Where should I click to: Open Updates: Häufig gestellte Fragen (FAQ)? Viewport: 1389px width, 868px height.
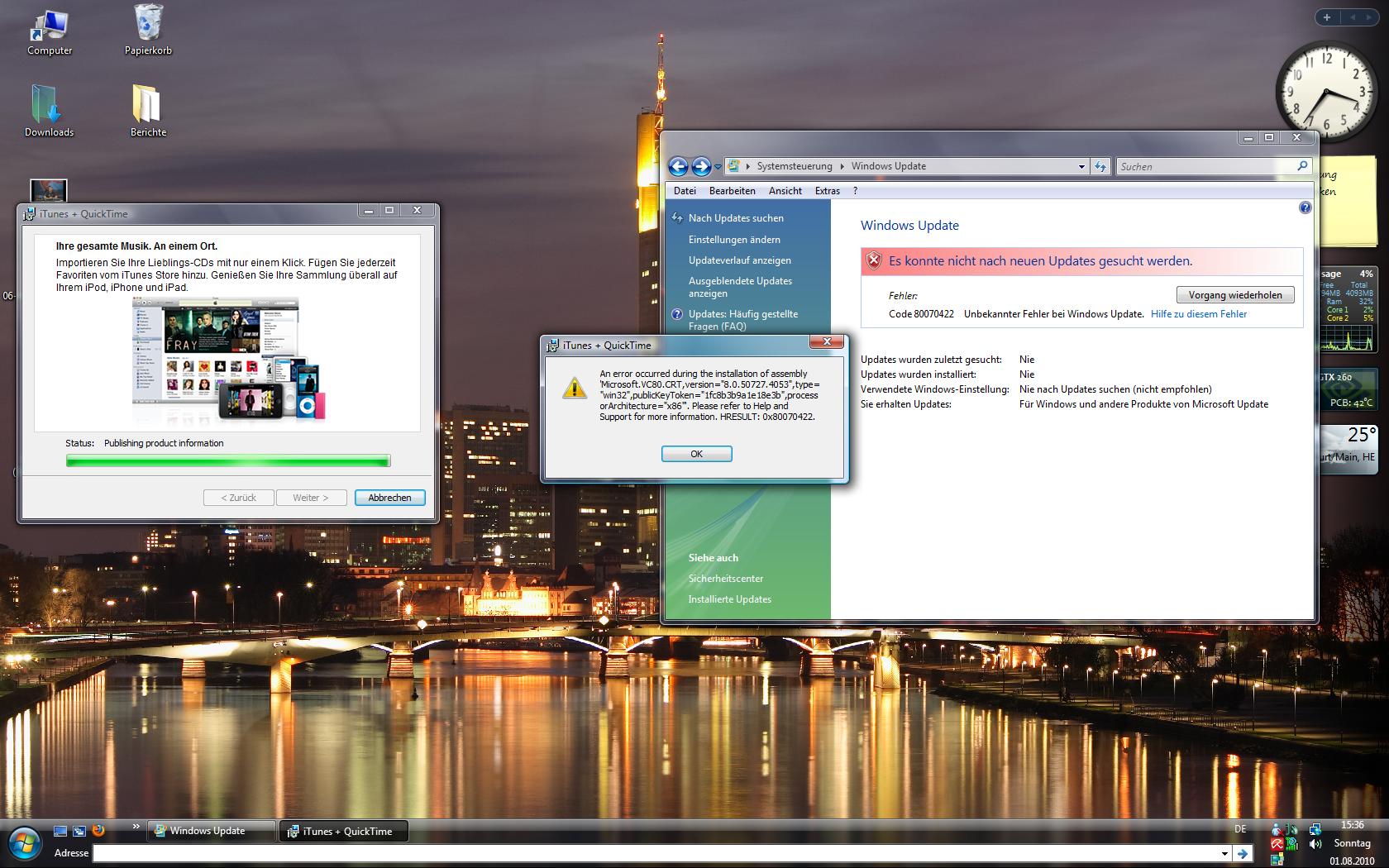coord(742,320)
